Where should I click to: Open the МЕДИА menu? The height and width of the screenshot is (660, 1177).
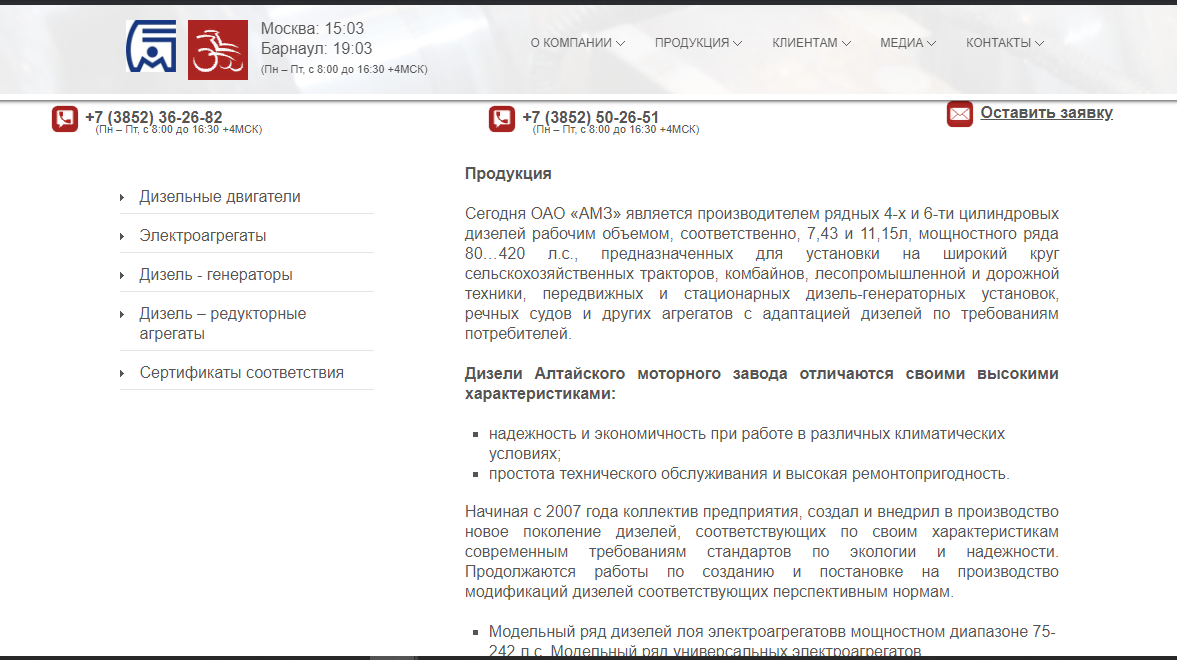pos(908,43)
